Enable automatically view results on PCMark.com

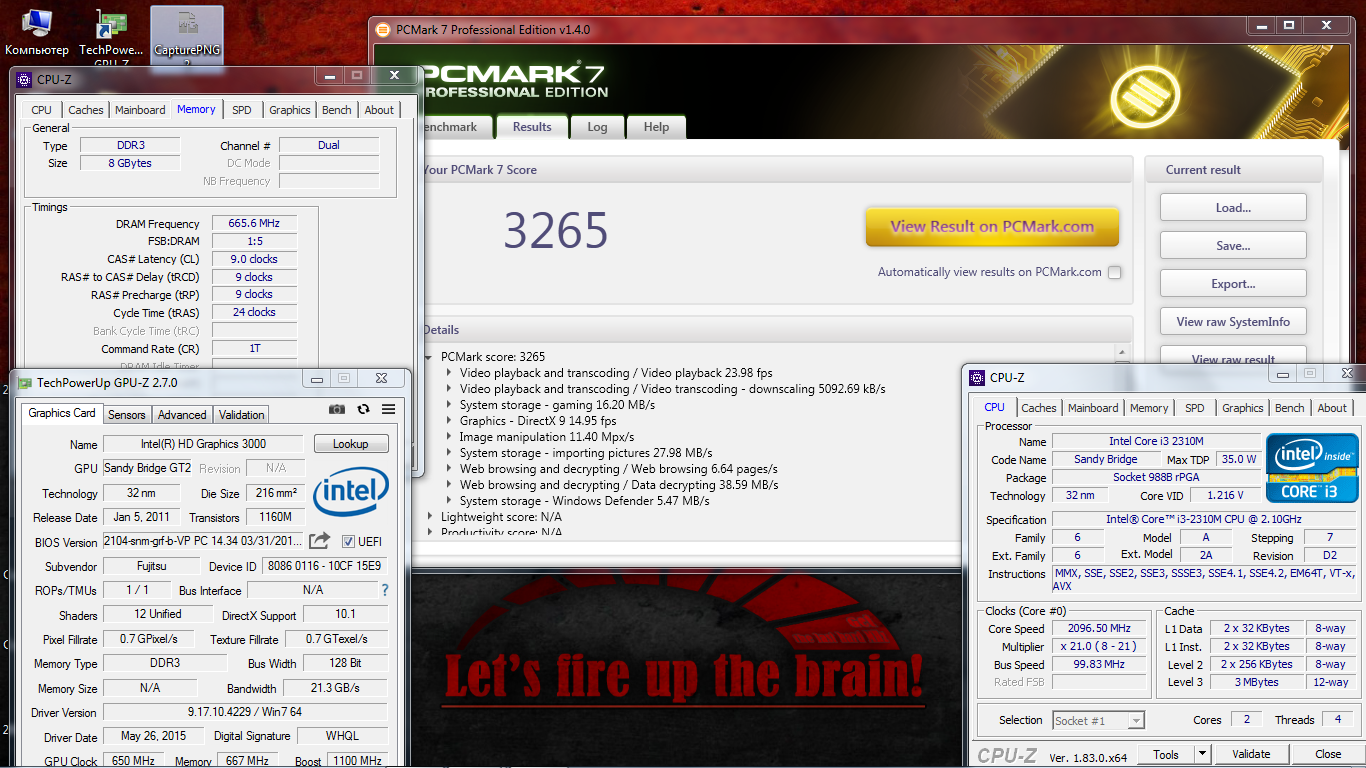pyautogui.click(x=1114, y=272)
